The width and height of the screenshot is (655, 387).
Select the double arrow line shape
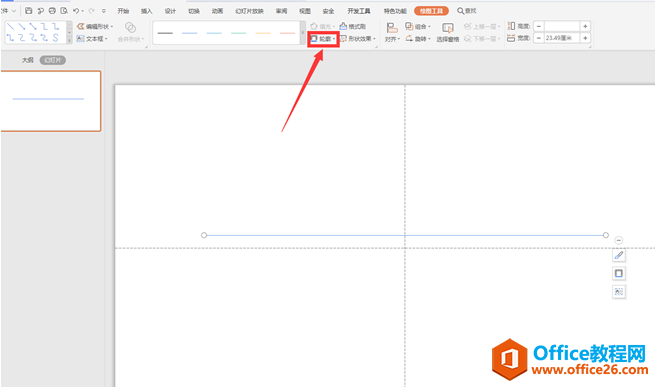[x=33, y=27]
